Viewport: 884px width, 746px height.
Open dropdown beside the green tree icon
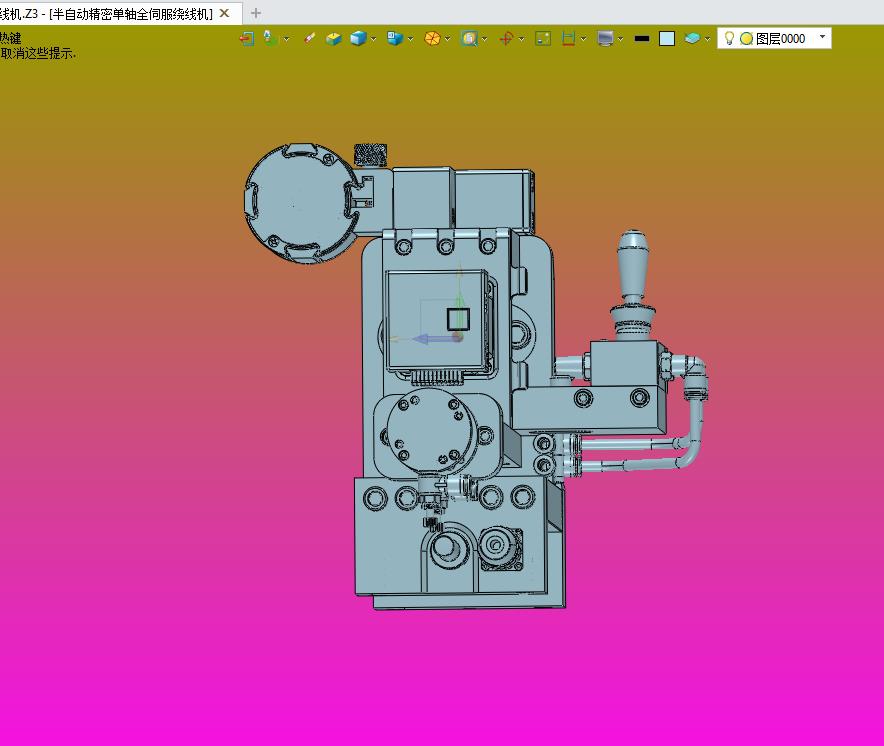click(286, 39)
